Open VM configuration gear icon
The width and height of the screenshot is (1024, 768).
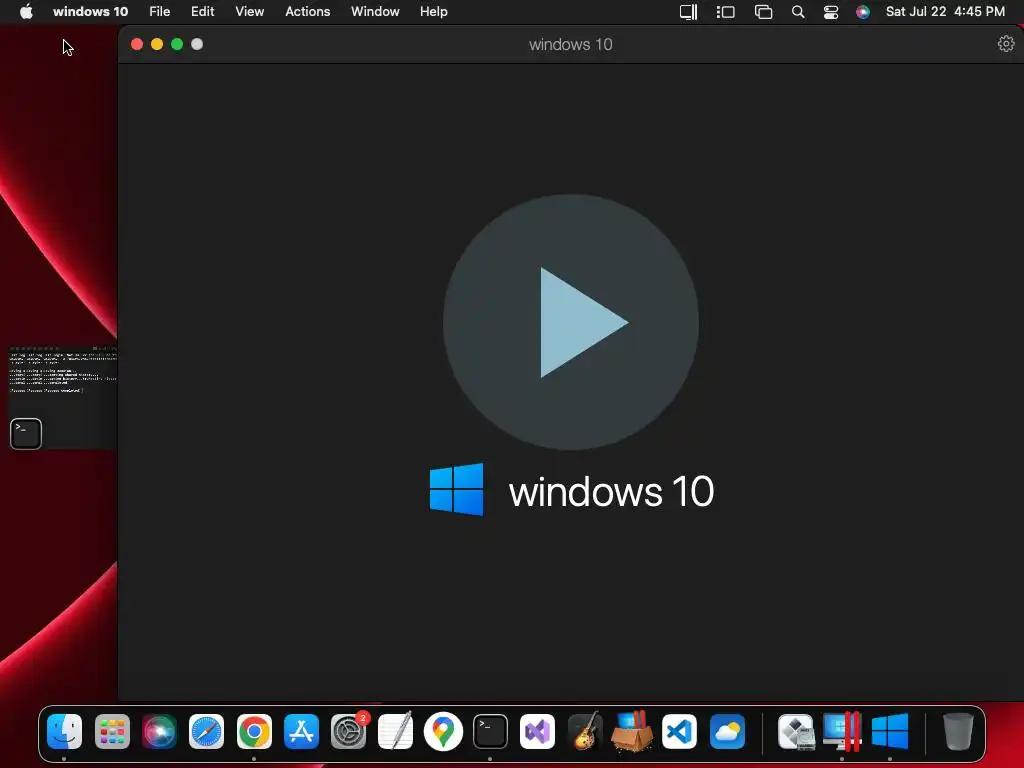pyautogui.click(x=1006, y=44)
